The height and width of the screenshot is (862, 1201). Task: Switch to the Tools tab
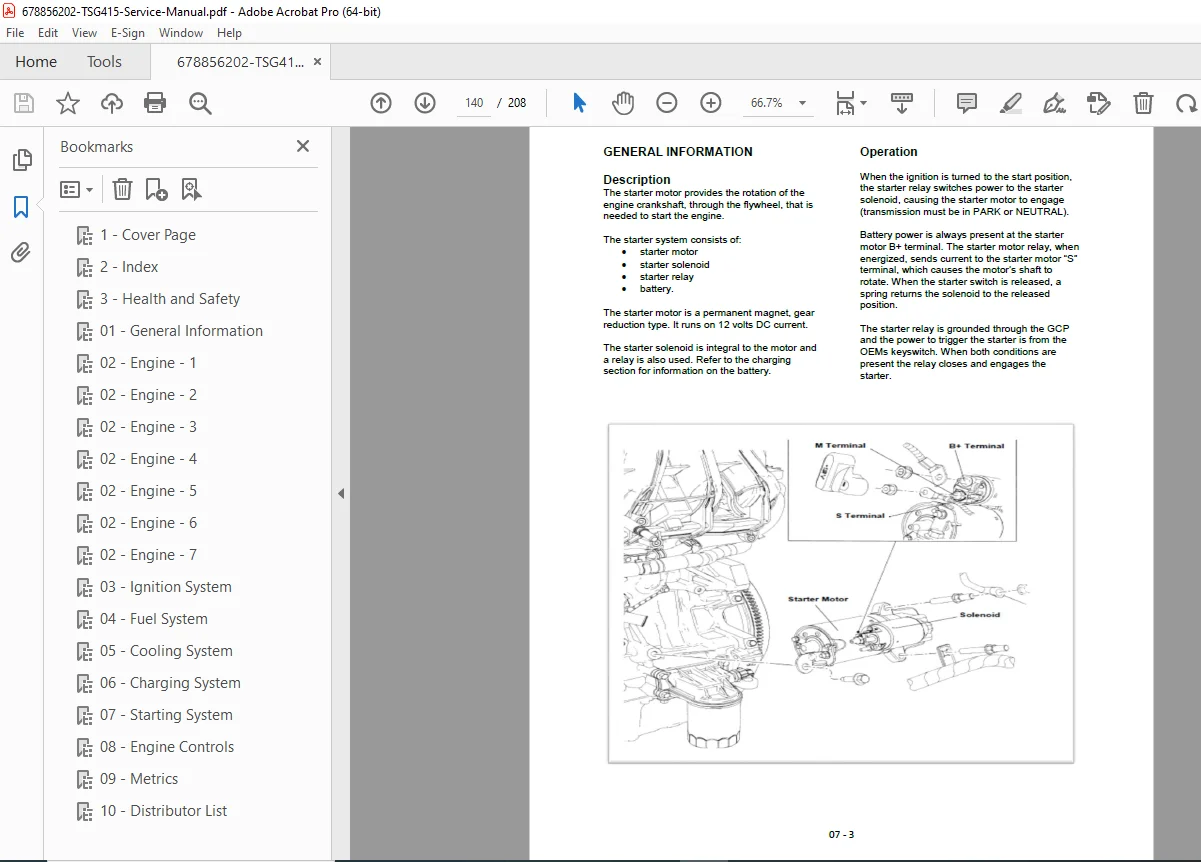tap(104, 61)
